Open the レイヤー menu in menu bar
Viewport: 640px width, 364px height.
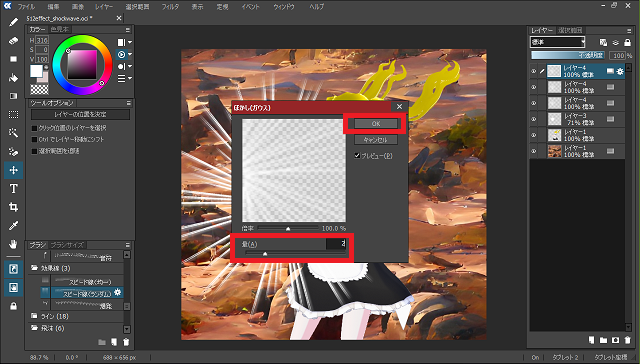pos(104,7)
